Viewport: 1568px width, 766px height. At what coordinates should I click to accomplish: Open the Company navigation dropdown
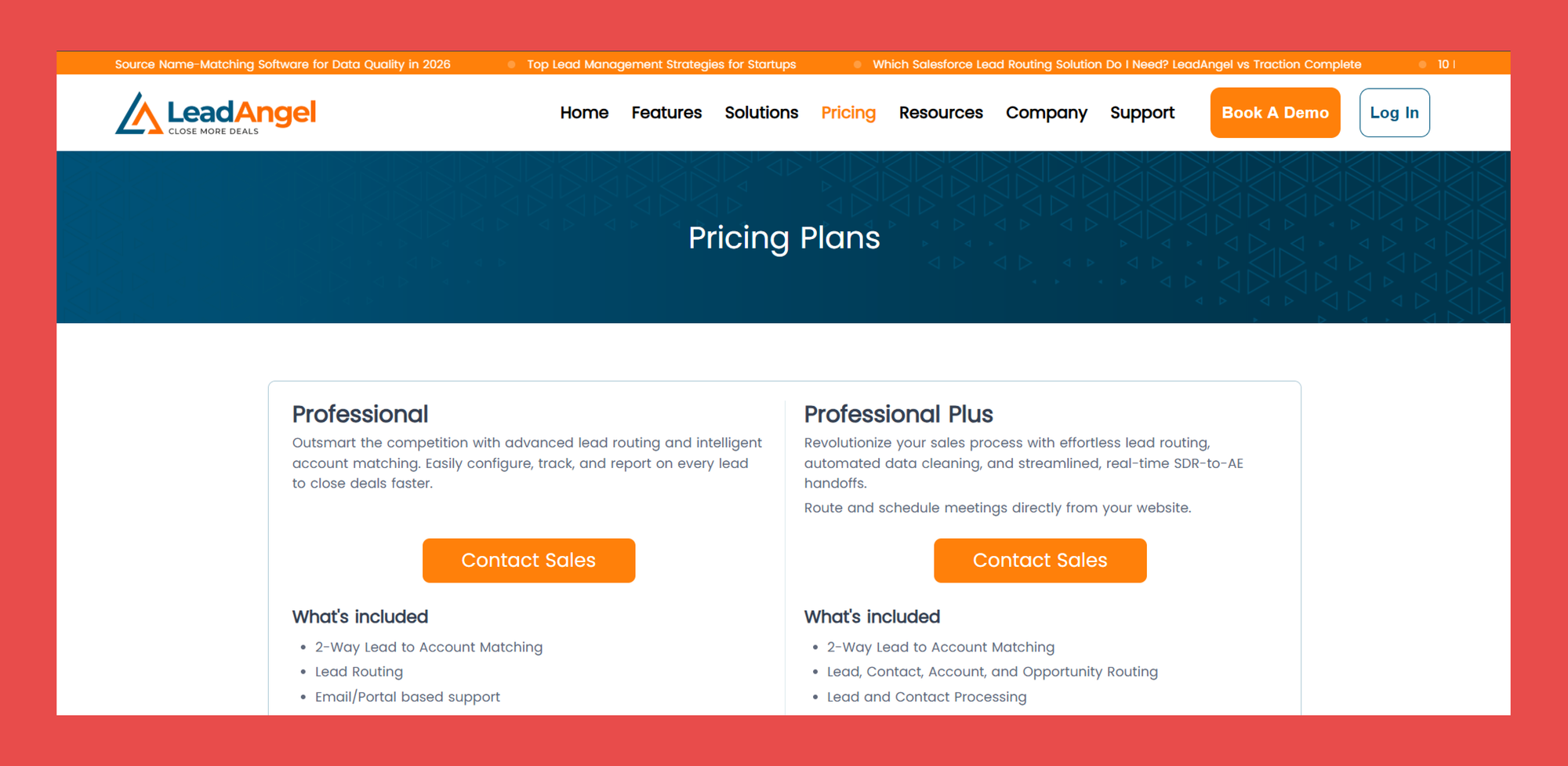pos(1047,113)
